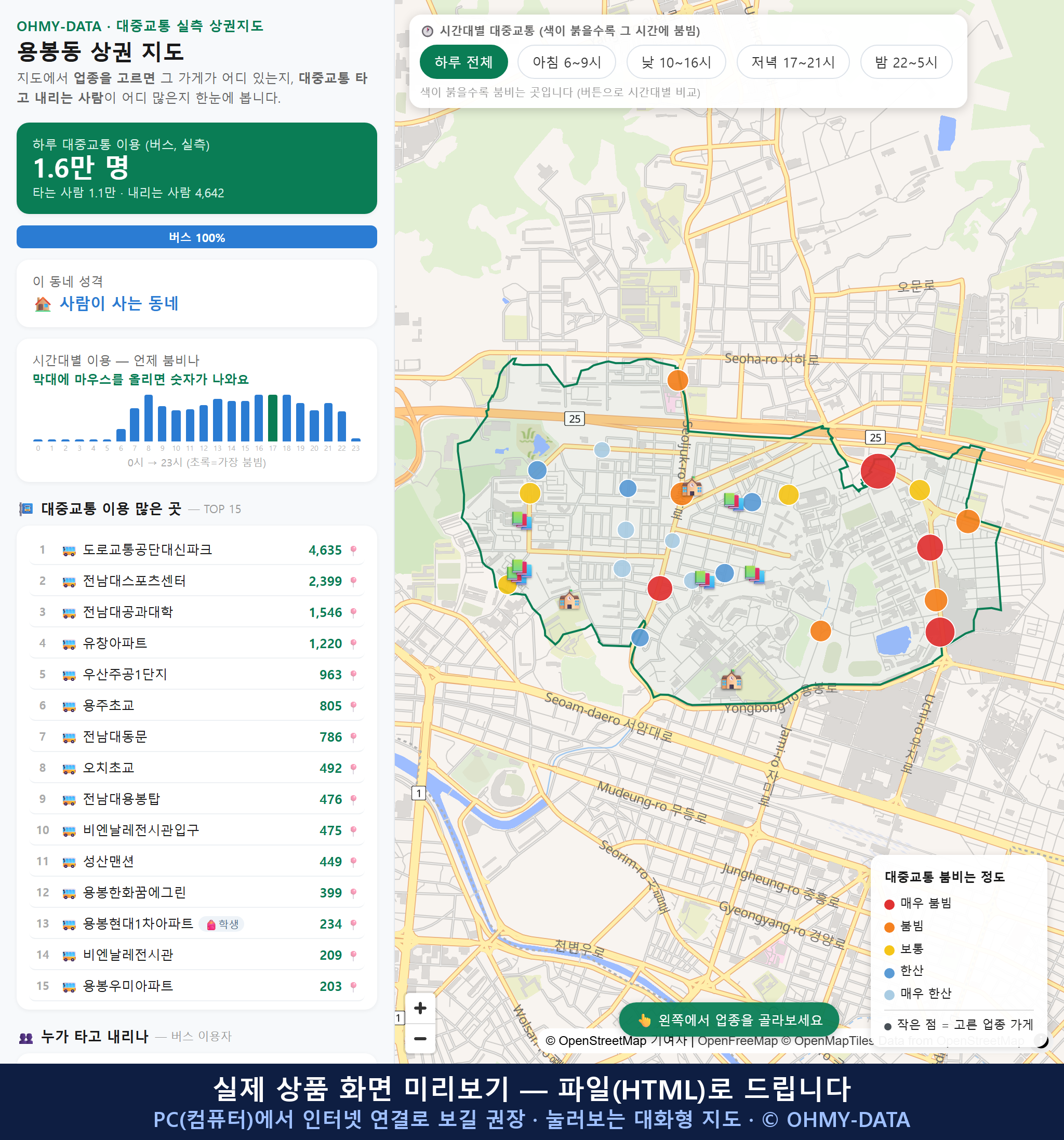The width and height of the screenshot is (1064, 1140).
Task: Switch to 아침 6~9시 time filter
Action: 566,62
